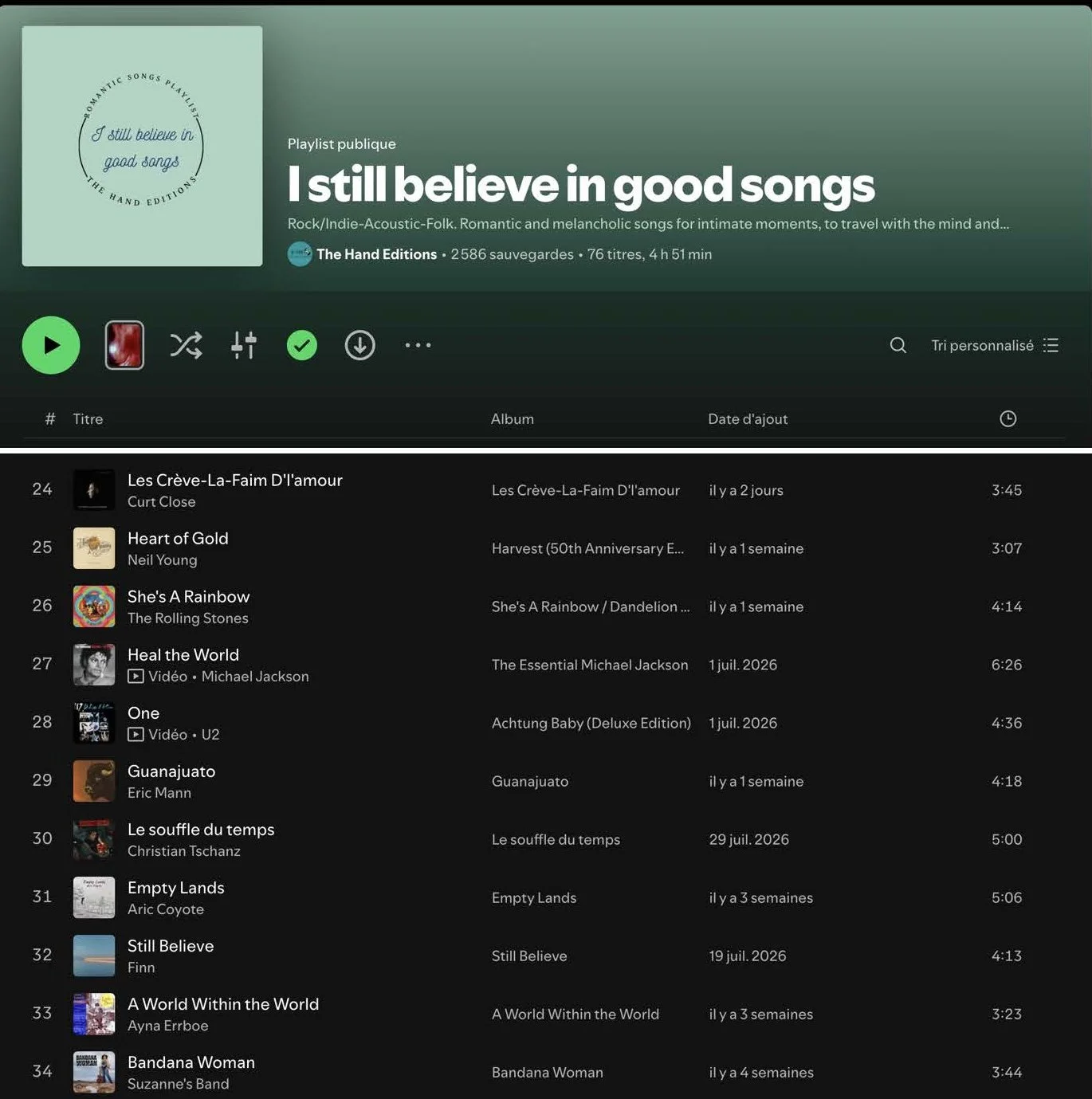The image size is (1092, 1099).
Task: Sort by the Date d'ajout column header
Action: pos(748,419)
